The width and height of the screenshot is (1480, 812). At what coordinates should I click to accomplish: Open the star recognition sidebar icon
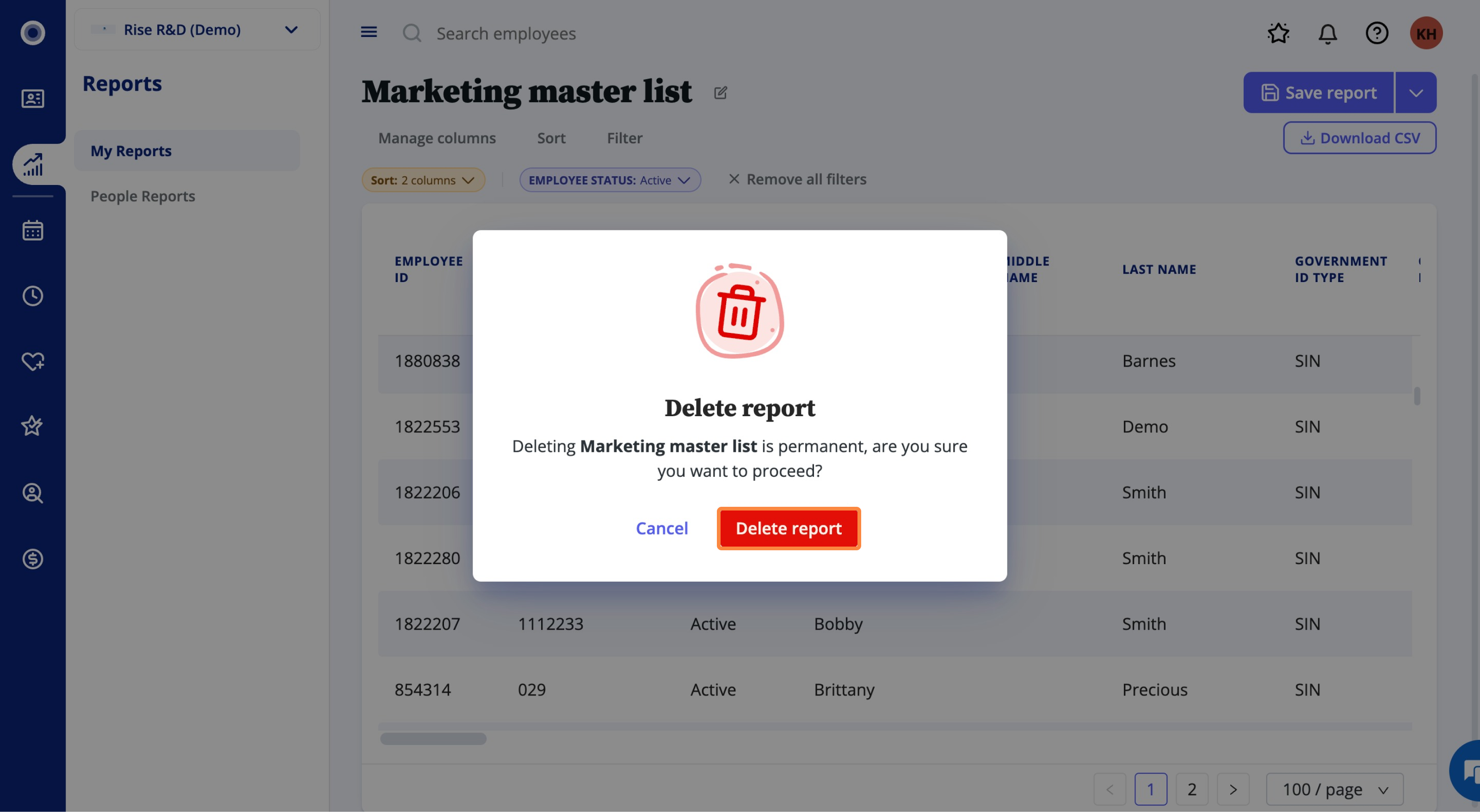click(x=33, y=426)
